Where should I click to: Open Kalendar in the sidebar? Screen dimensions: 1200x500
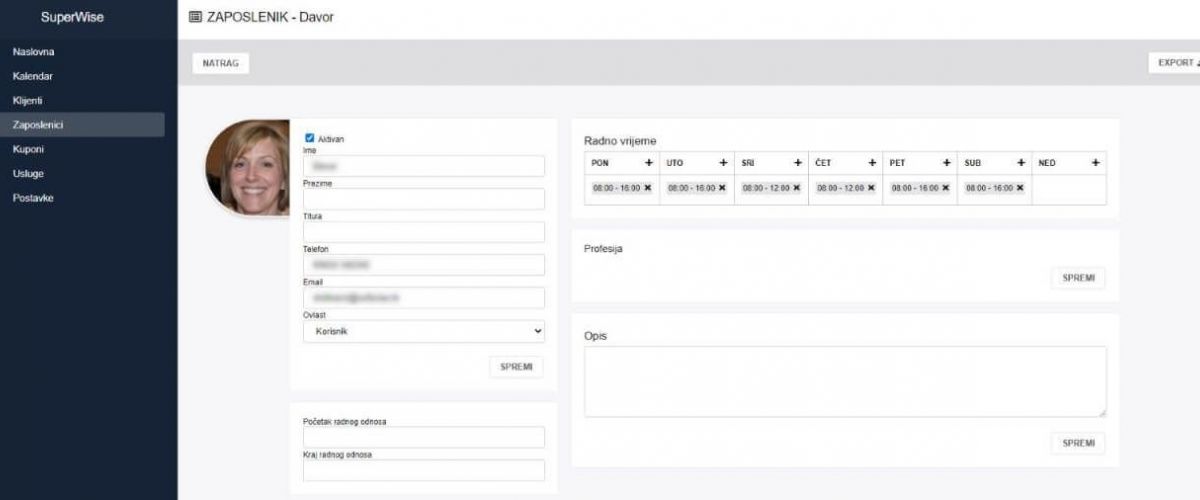[33, 76]
